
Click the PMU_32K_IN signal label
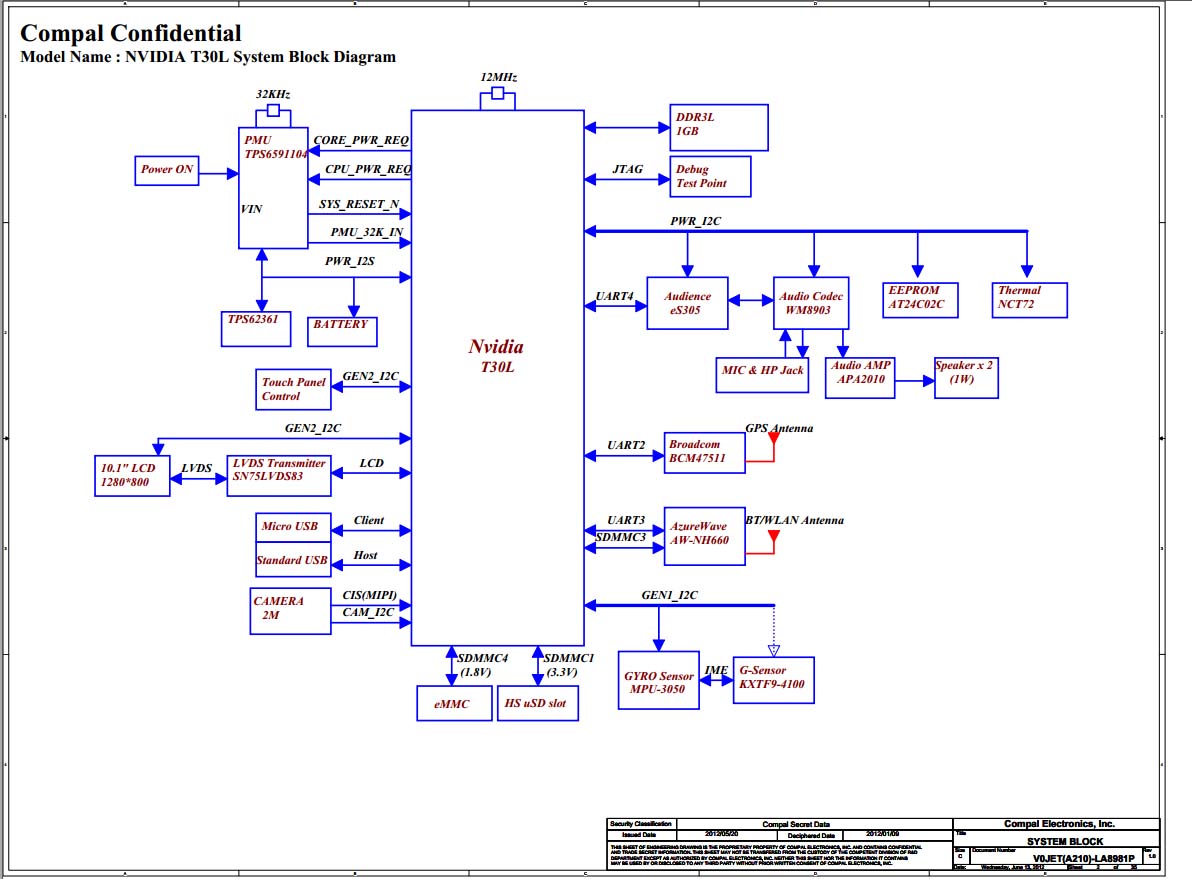367,232
